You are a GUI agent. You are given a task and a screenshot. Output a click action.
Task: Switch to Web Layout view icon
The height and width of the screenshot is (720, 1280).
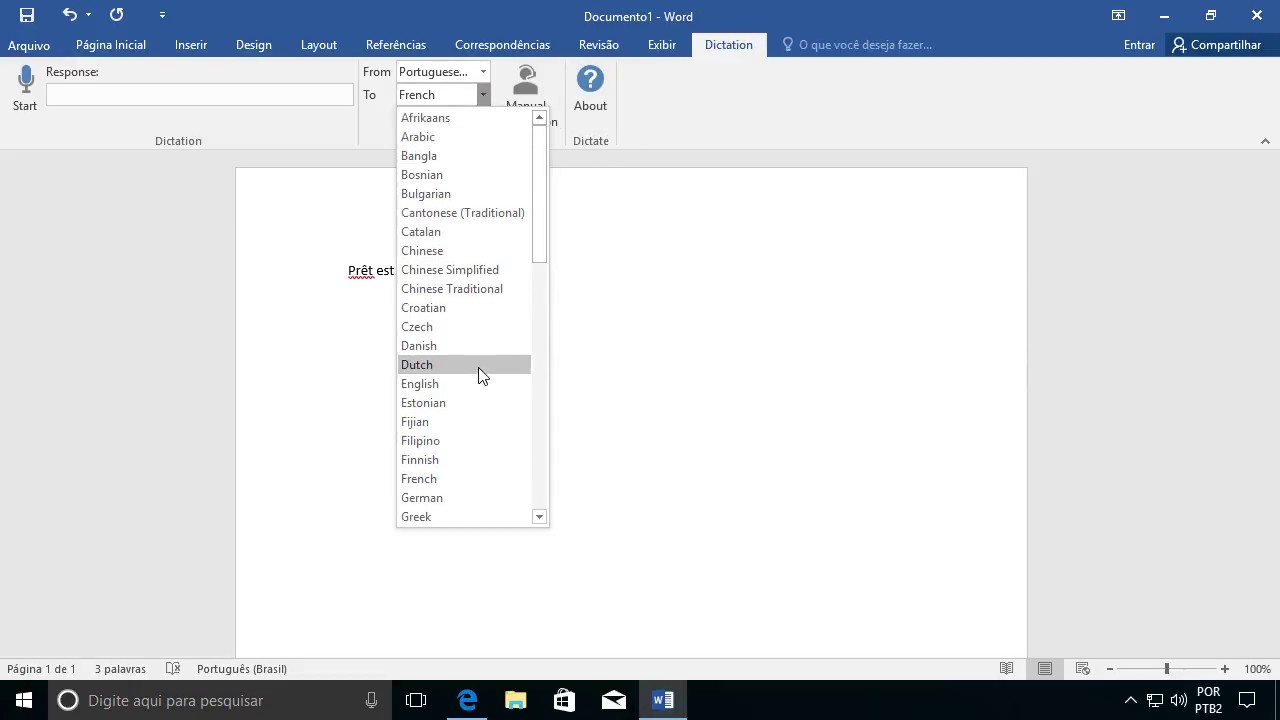1082,669
